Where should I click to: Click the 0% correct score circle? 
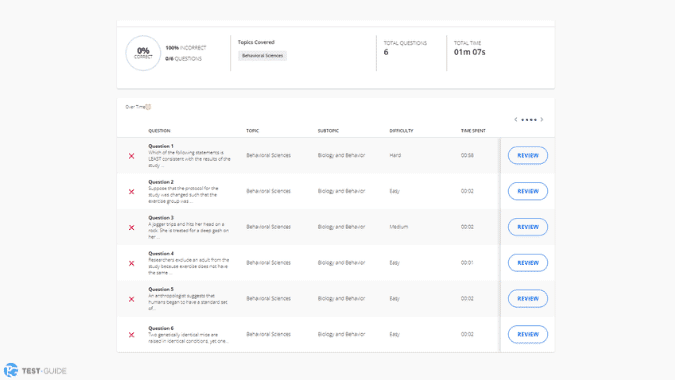point(143,53)
